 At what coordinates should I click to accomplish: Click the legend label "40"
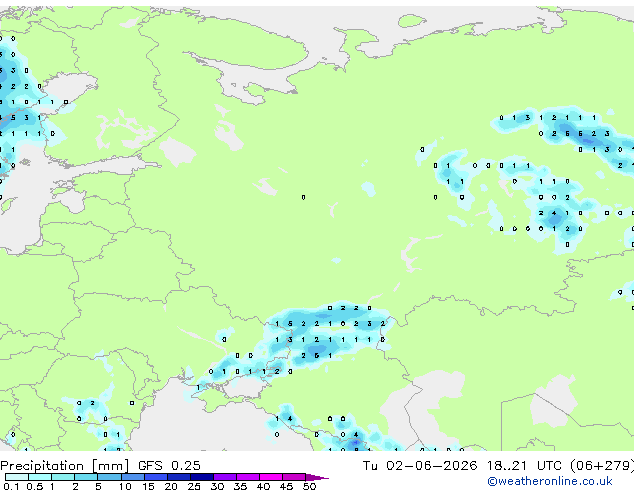[x=263, y=486]
